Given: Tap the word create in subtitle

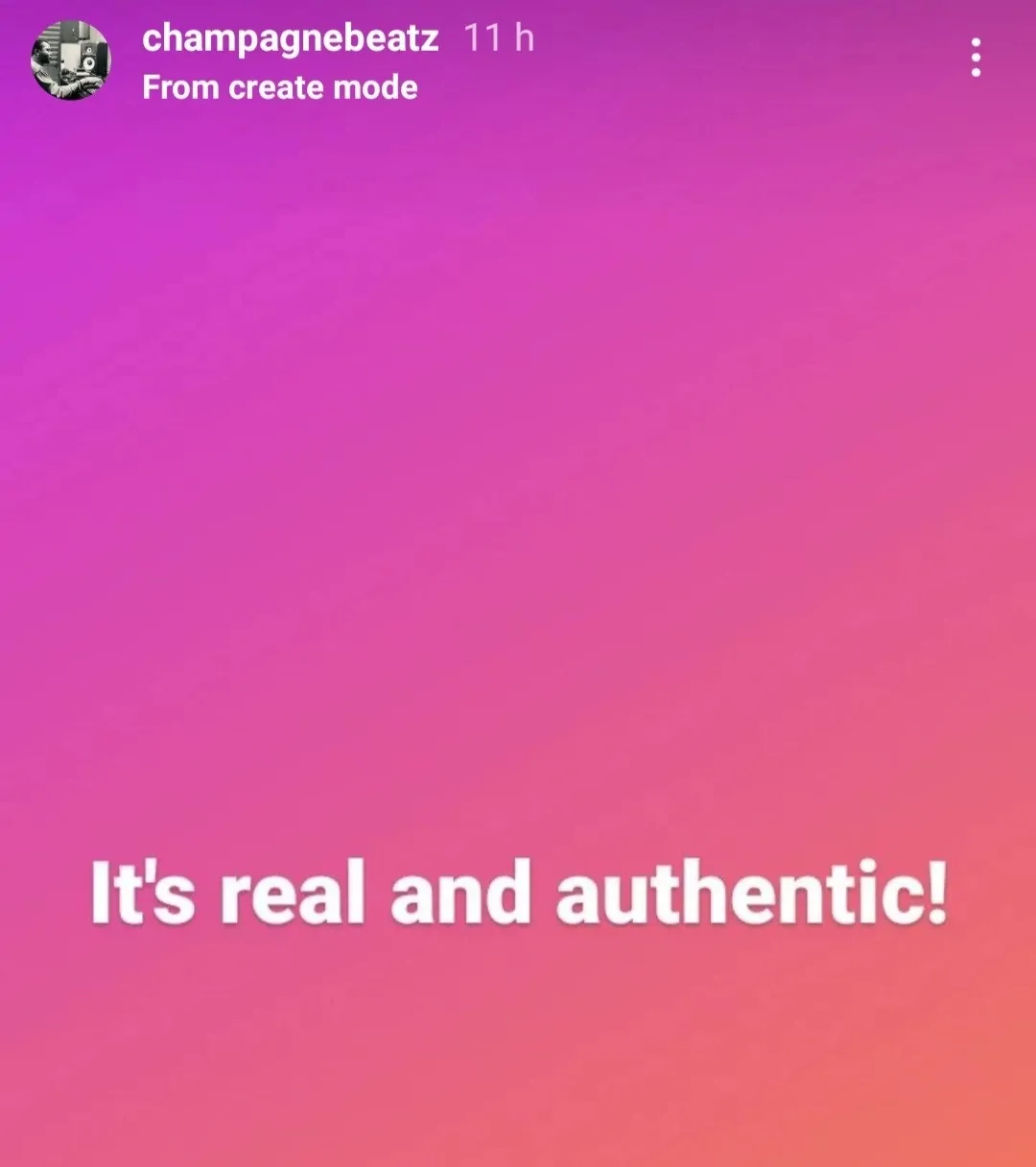Looking at the screenshot, I should [x=276, y=88].
